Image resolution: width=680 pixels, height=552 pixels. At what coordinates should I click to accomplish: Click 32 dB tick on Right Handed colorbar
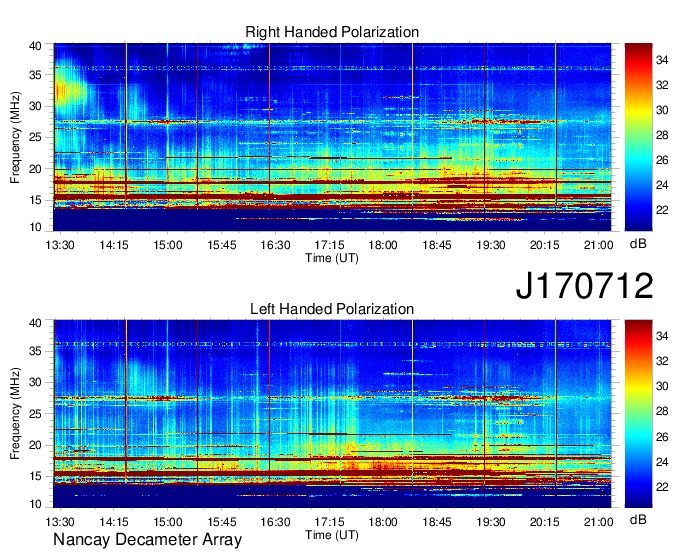(x=662, y=85)
